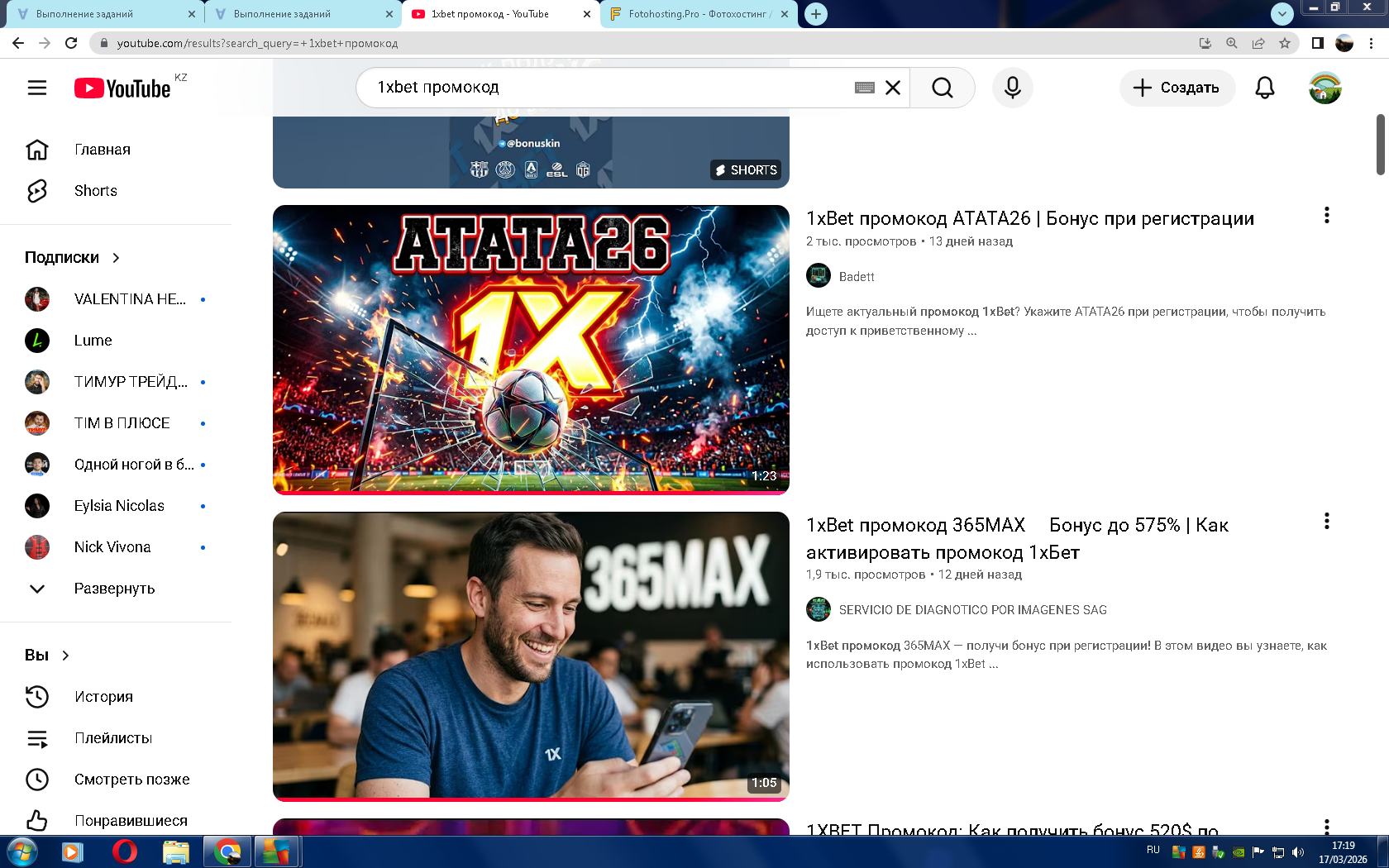Open the Eylsia Nicolas subscription
The height and width of the screenshot is (868, 1389).
coord(116,506)
